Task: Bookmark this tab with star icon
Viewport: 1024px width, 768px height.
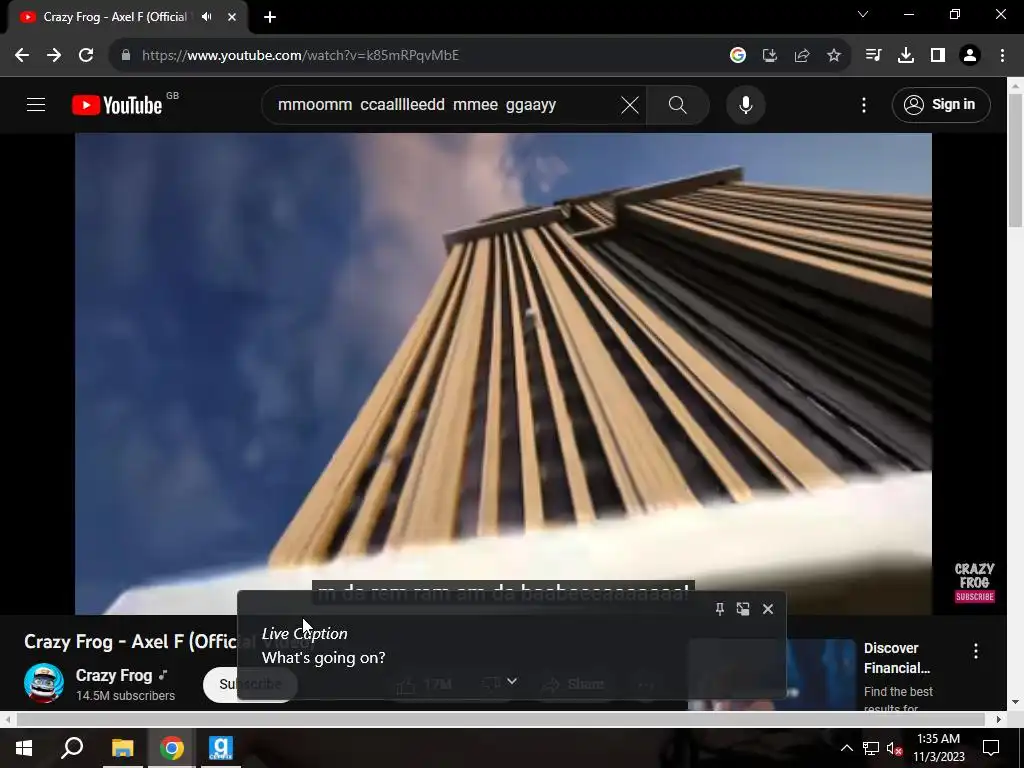Action: [834, 56]
